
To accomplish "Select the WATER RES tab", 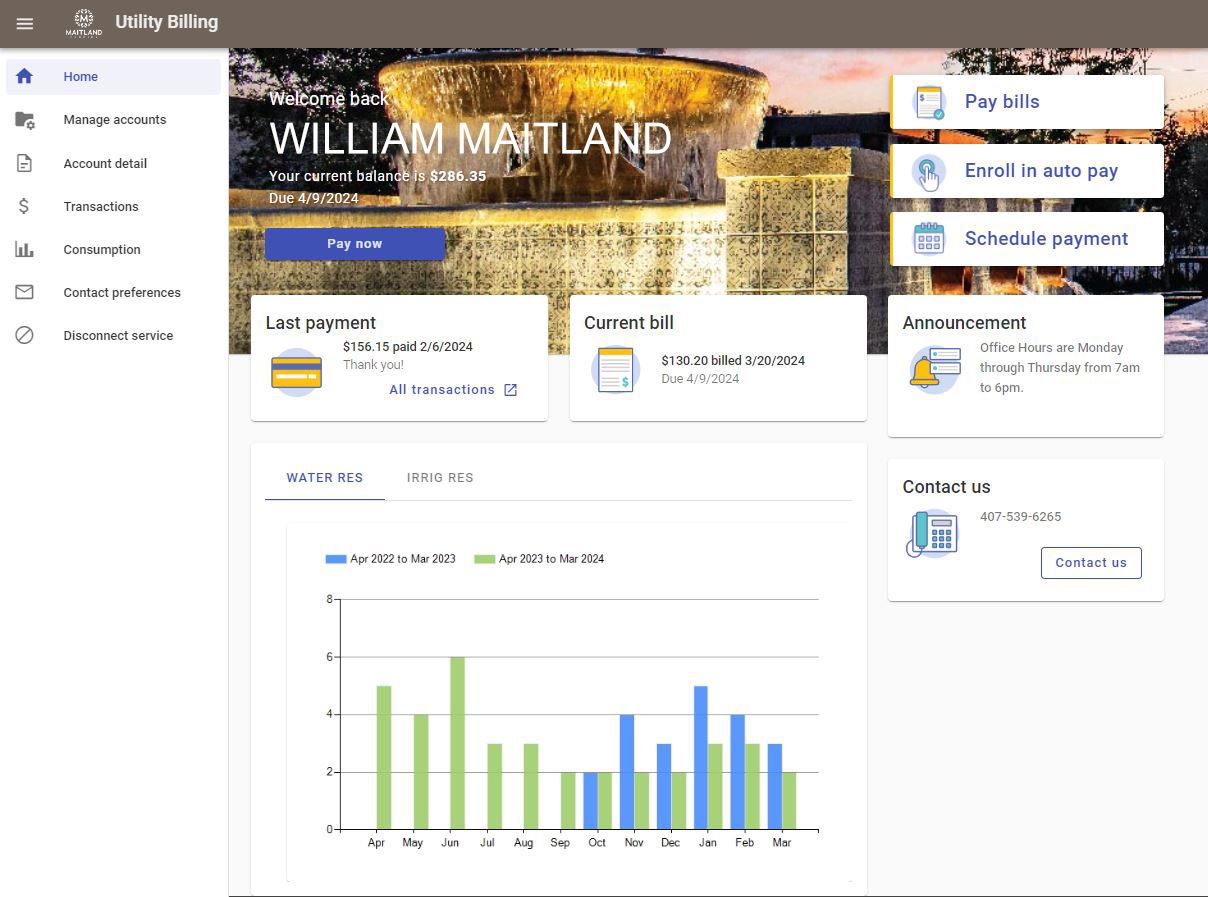I will 324,478.
